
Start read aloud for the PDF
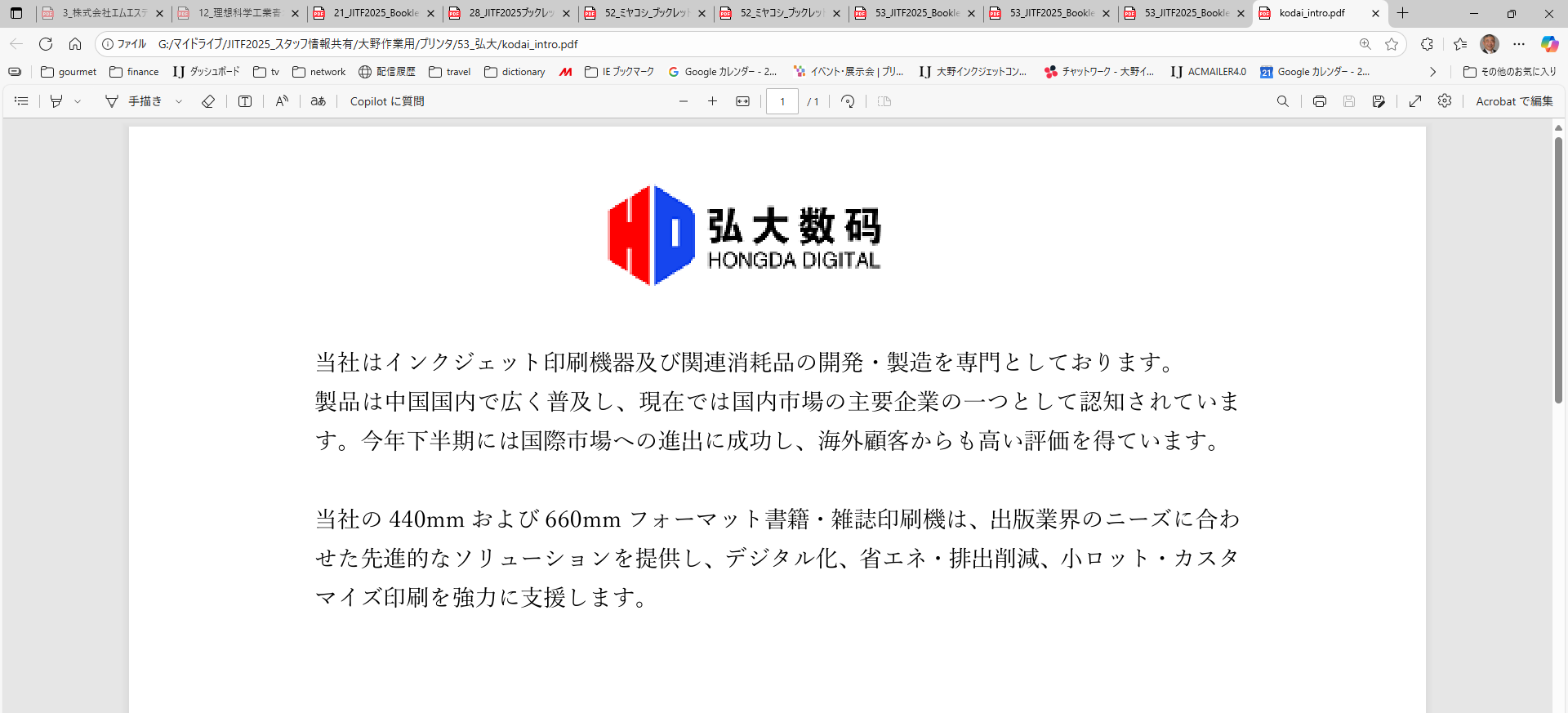(282, 101)
